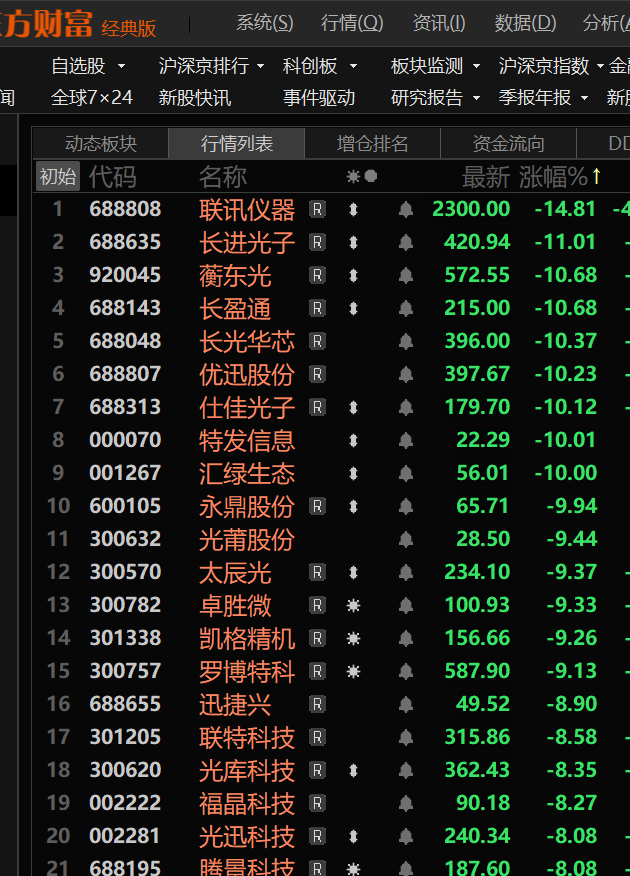Select stock 光迅科技
The width and height of the screenshot is (630, 876).
point(247,836)
